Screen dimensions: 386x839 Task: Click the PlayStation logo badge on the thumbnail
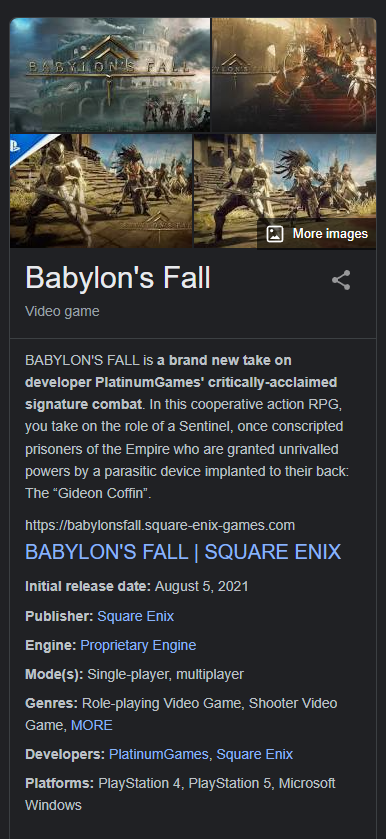pos(19,144)
